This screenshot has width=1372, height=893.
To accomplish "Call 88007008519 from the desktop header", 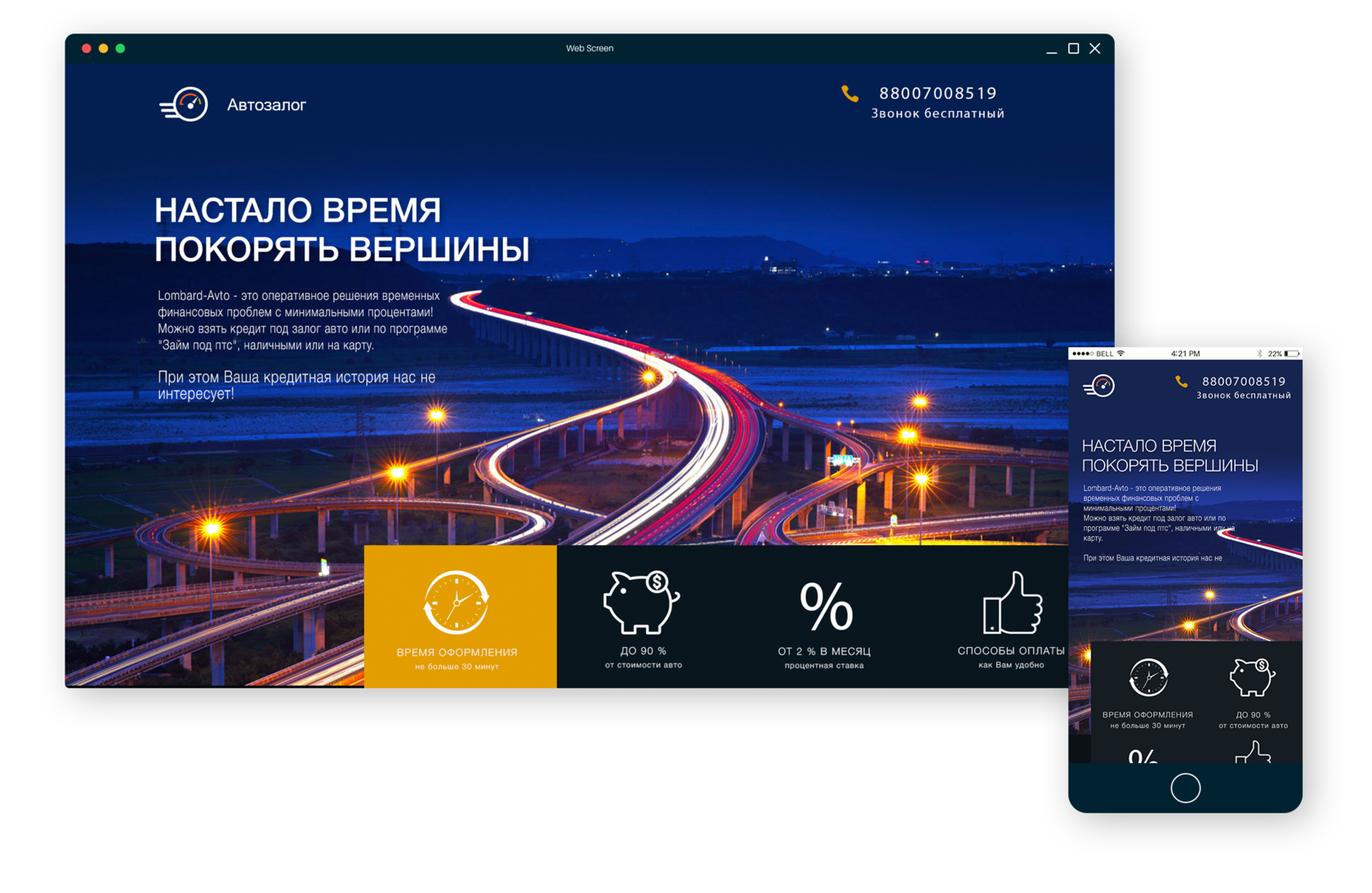I will [938, 93].
